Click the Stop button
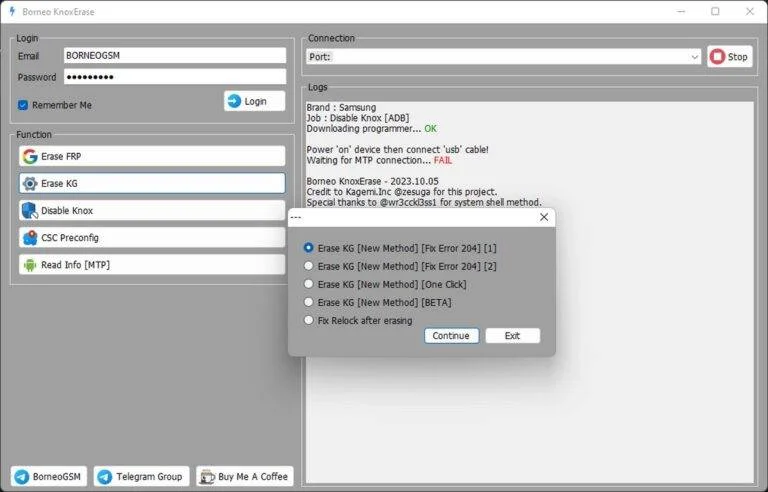The image size is (768, 492). pos(730,57)
